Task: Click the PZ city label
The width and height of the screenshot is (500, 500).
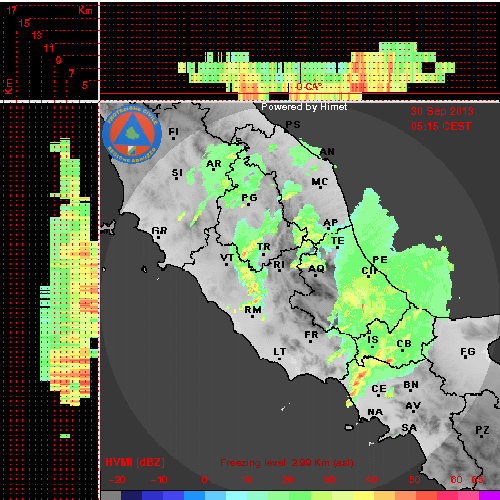Action: [482, 430]
